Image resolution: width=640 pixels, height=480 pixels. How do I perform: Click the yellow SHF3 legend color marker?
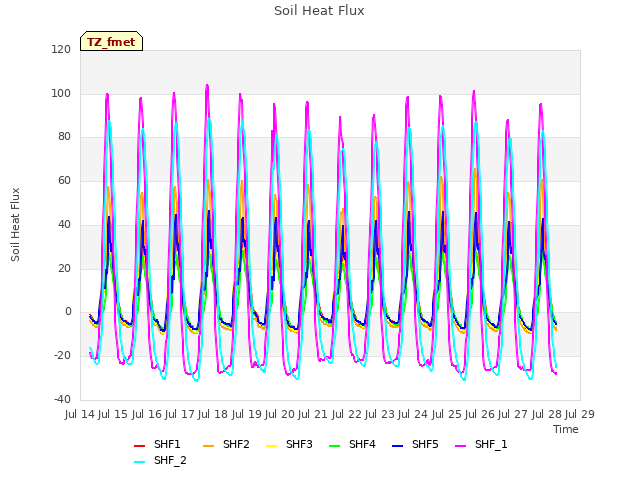coord(271,446)
